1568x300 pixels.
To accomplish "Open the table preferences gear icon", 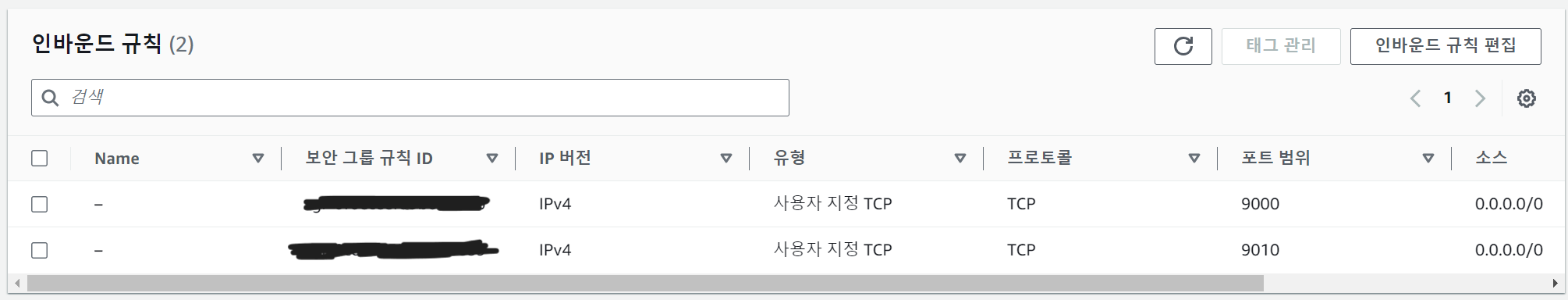I will pos(1527,98).
